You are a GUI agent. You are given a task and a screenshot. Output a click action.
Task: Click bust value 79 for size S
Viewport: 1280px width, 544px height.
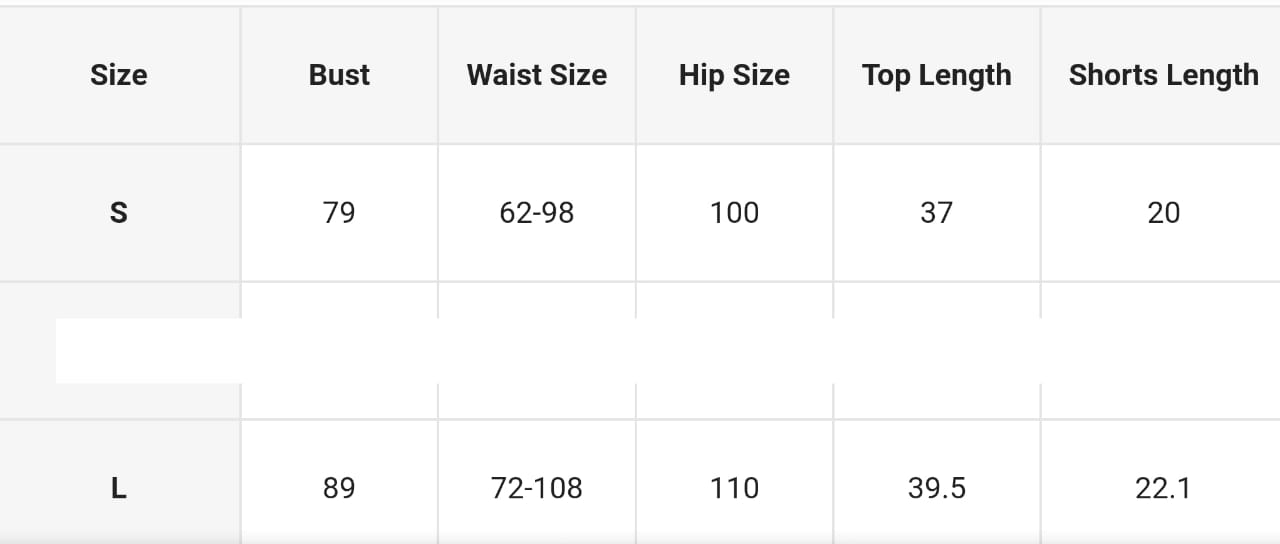339,212
